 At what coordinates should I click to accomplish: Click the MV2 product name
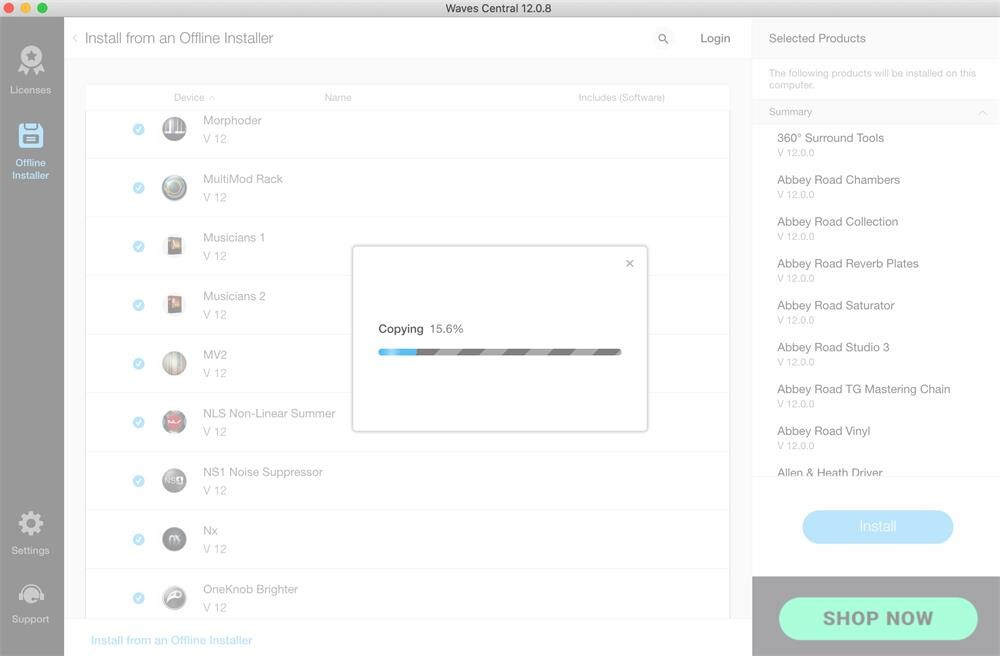215,355
